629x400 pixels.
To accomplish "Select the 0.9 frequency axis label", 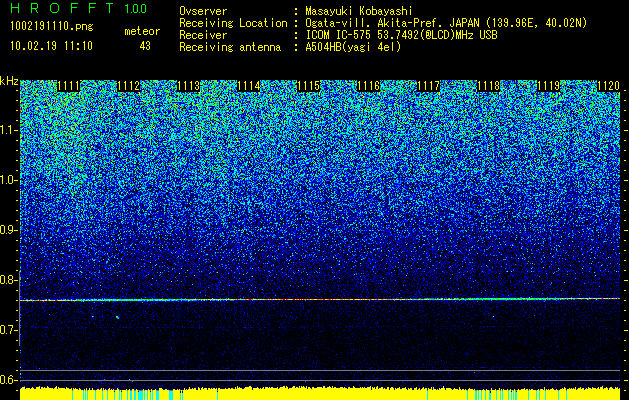I will [8, 230].
